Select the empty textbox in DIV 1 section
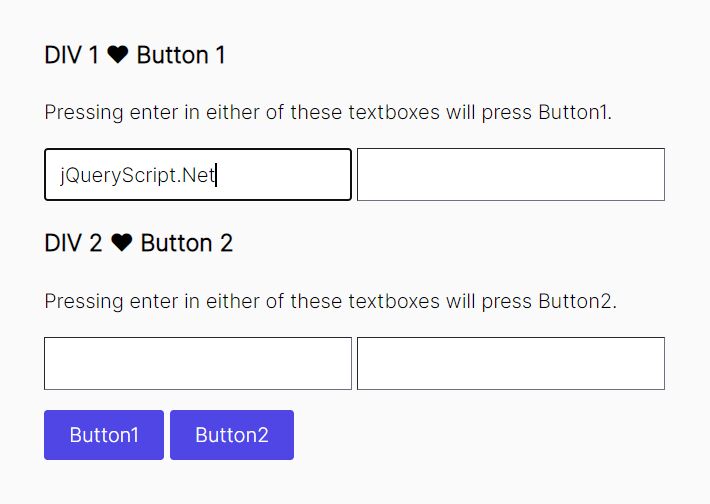The image size is (710, 504). click(510, 175)
